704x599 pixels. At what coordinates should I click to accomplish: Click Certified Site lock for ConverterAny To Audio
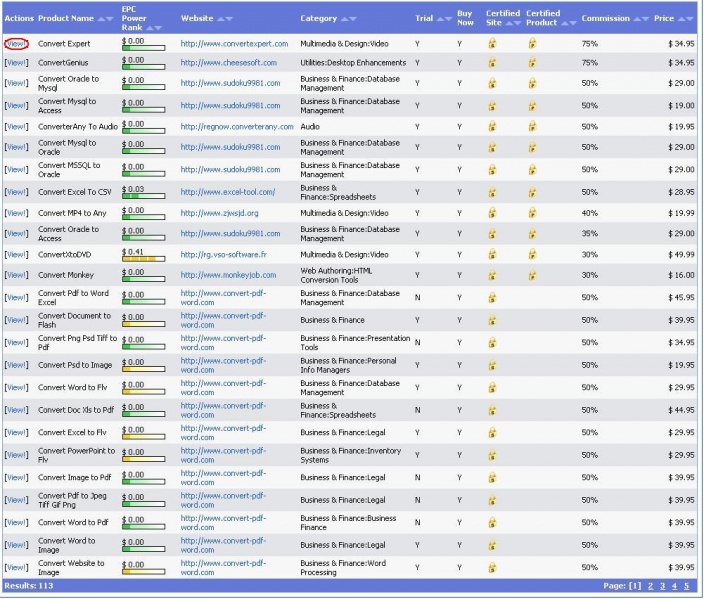(492, 127)
